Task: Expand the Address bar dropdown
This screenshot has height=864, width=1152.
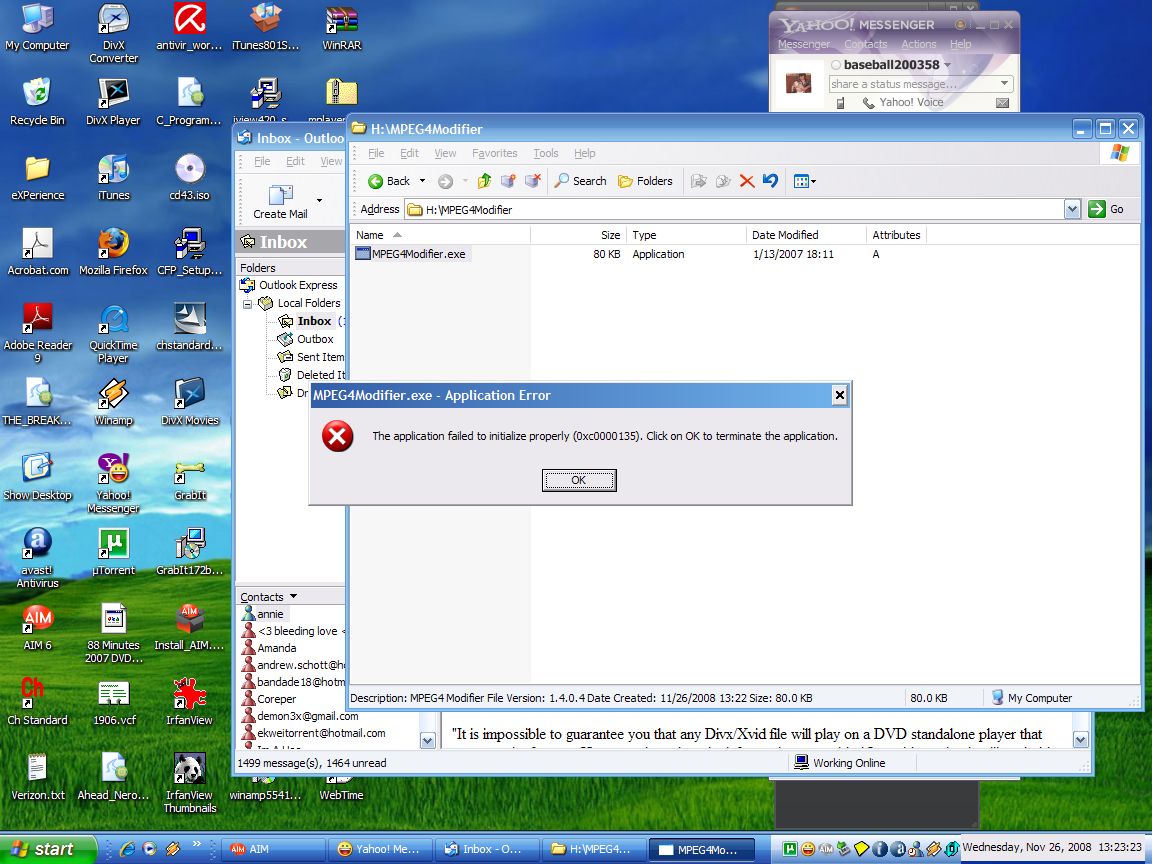Action: click(x=1072, y=209)
